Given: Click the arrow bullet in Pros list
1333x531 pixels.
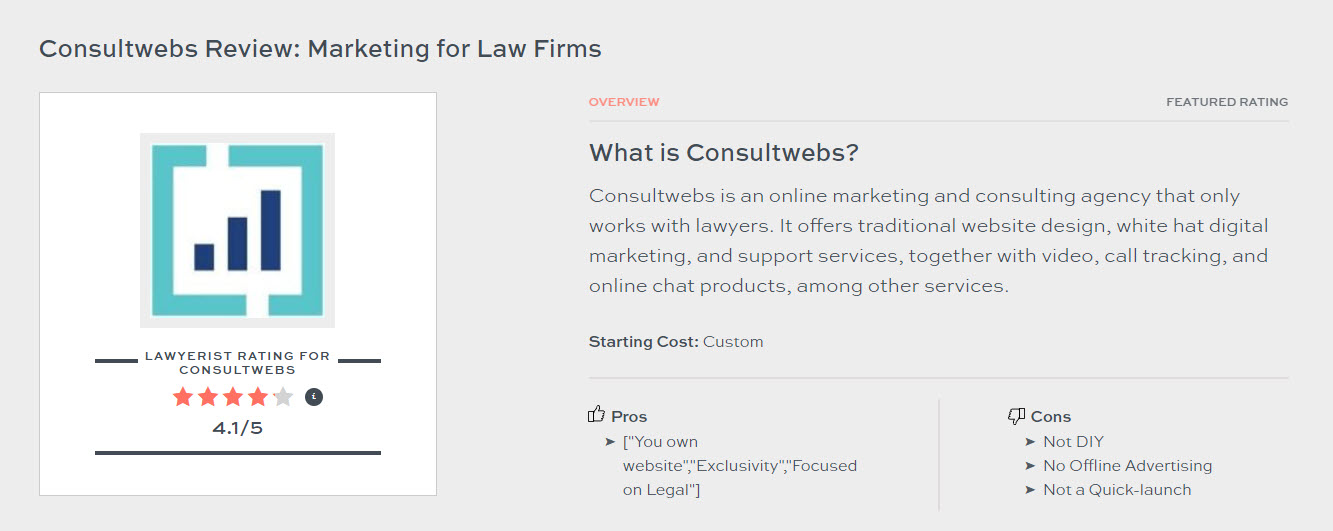Looking at the screenshot, I should pos(610,442).
